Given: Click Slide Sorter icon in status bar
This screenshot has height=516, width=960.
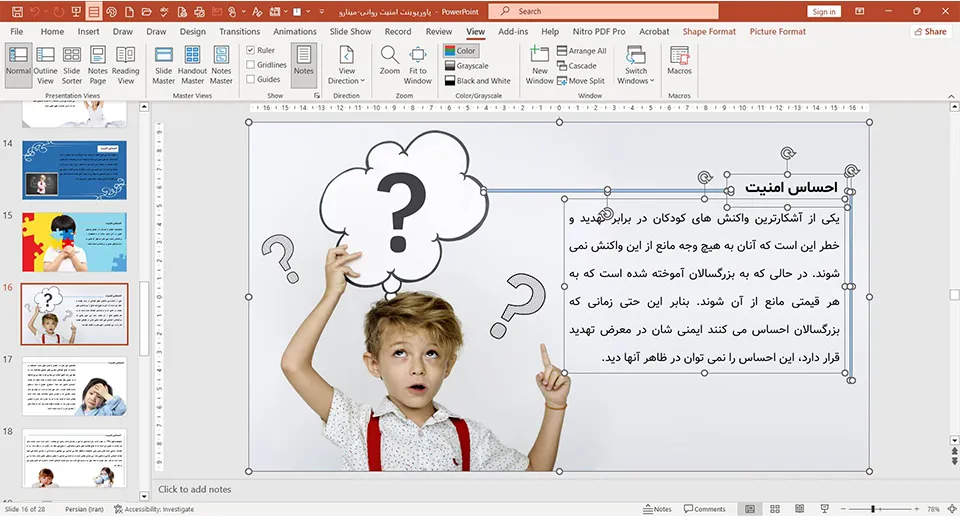Looking at the screenshot, I should (774, 509).
